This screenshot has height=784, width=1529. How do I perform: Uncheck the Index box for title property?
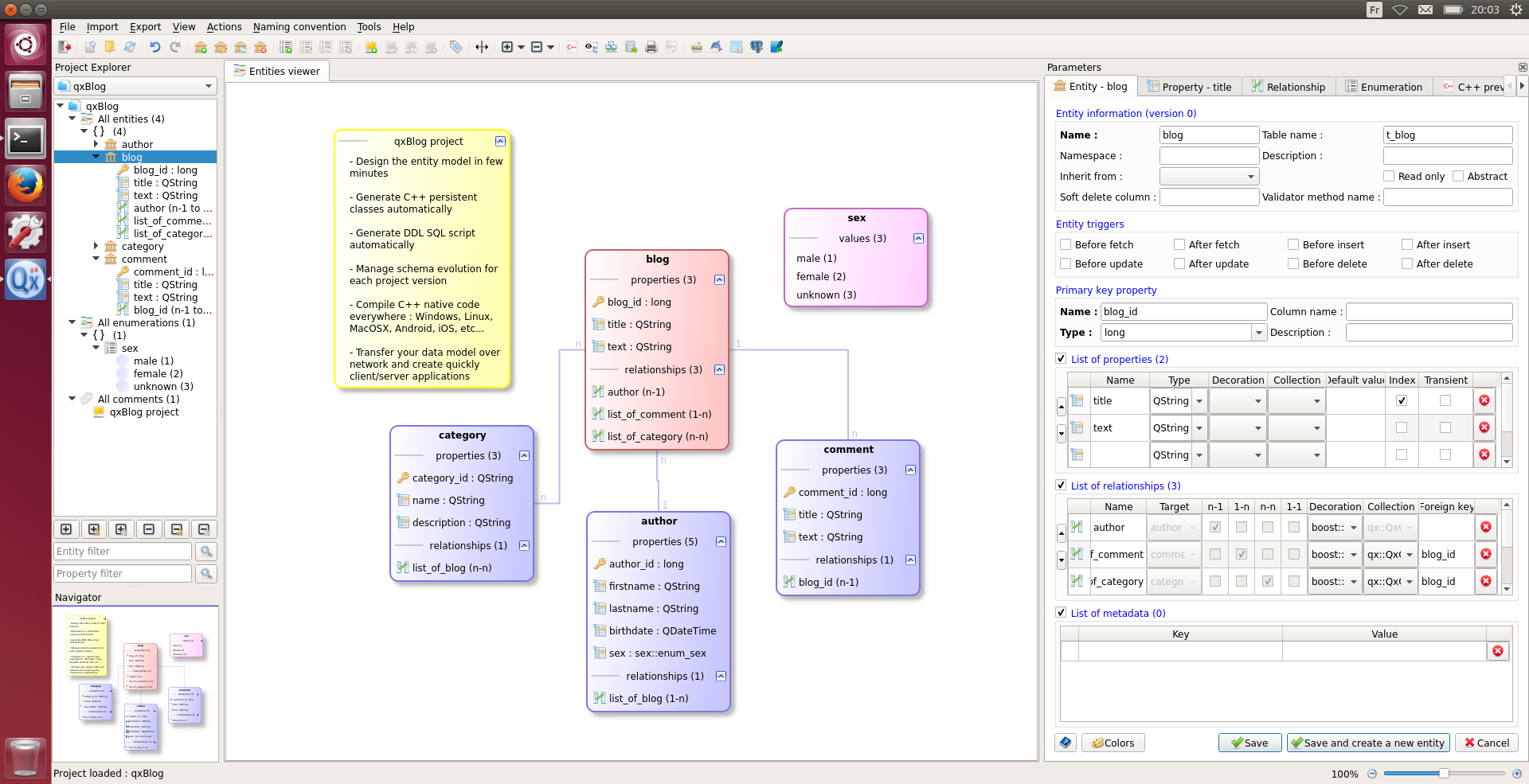pyautogui.click(x=1402, y=400)
